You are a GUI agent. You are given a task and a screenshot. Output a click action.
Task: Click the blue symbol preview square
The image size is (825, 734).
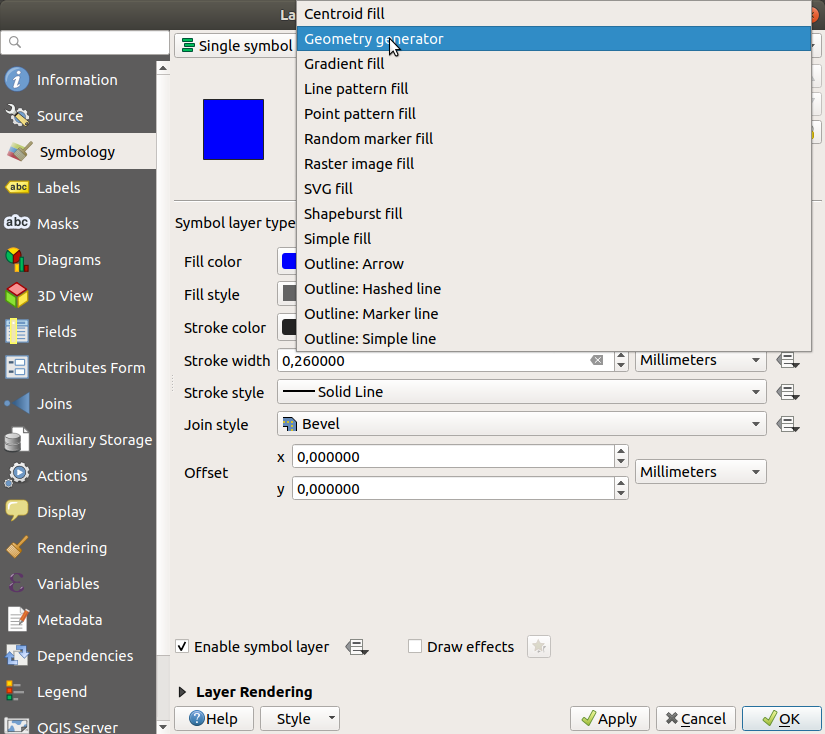(233, 130)
